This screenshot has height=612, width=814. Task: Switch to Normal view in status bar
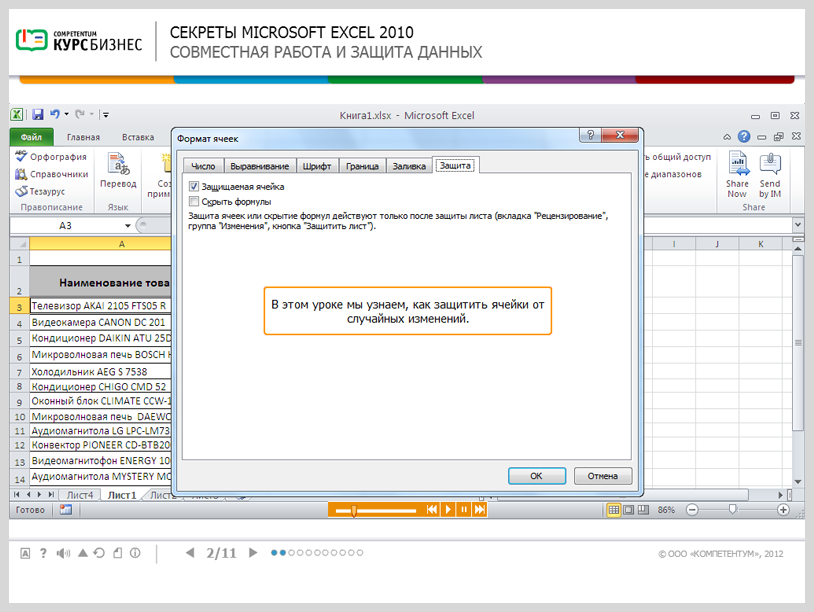[x=614, y=510]
